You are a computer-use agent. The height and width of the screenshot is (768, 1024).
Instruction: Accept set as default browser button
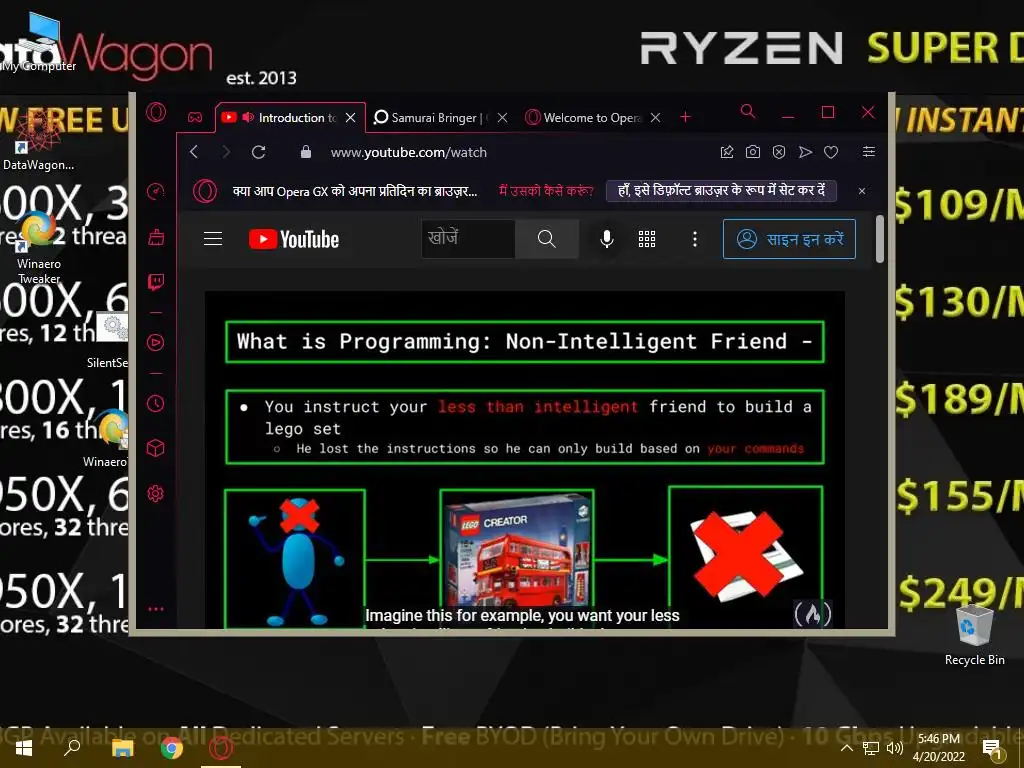(721, 191)
